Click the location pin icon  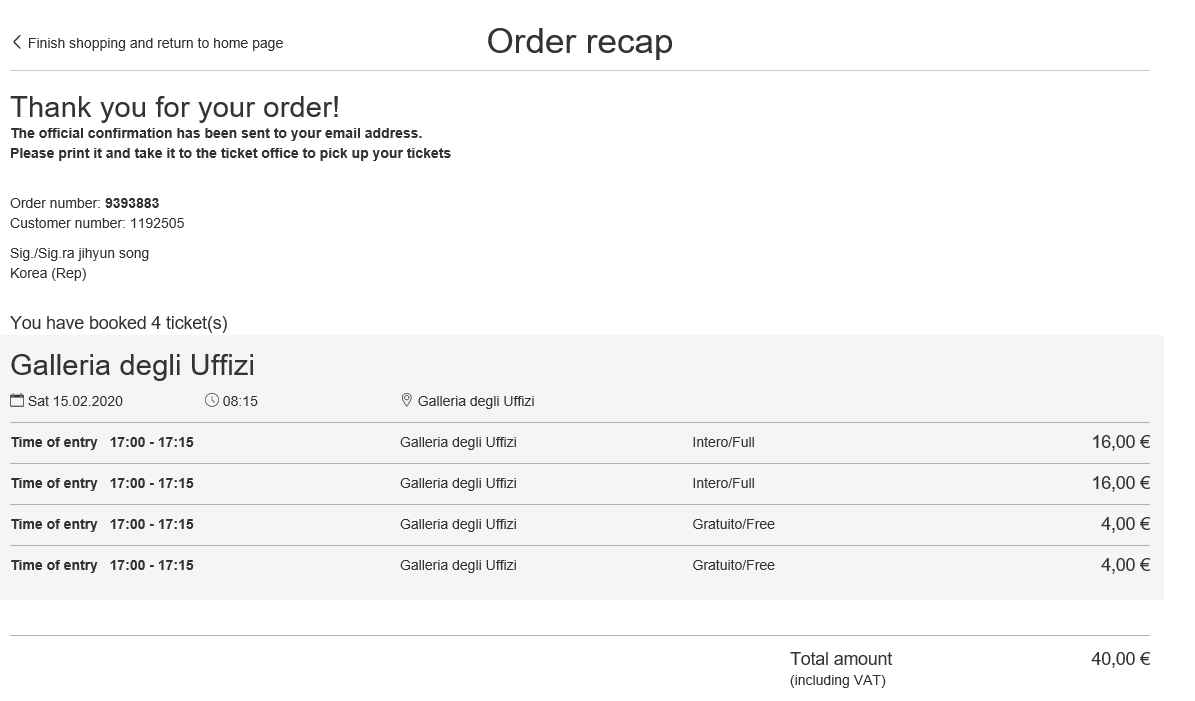click(x=406, y=400)
